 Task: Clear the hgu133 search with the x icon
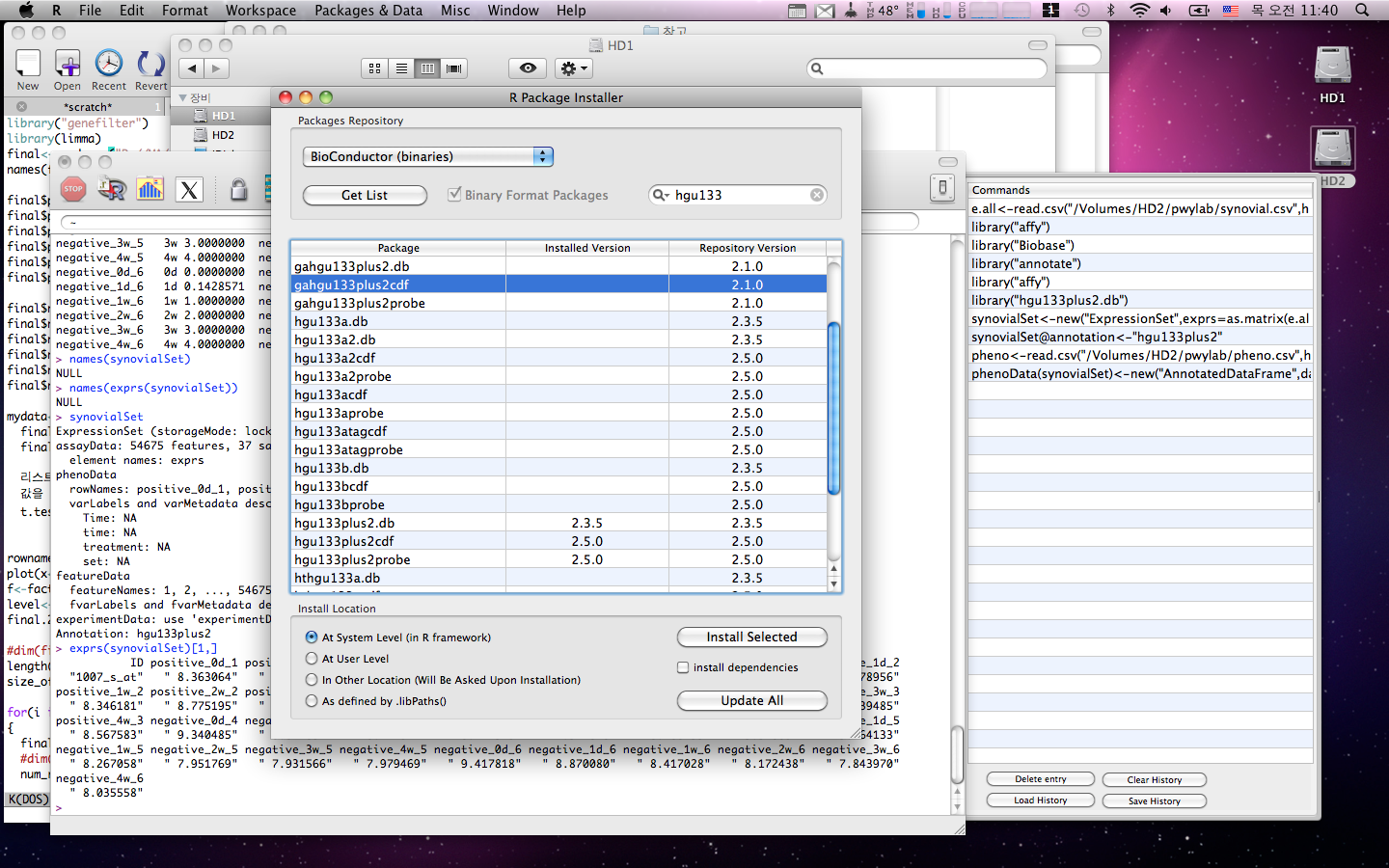point(817,195)
